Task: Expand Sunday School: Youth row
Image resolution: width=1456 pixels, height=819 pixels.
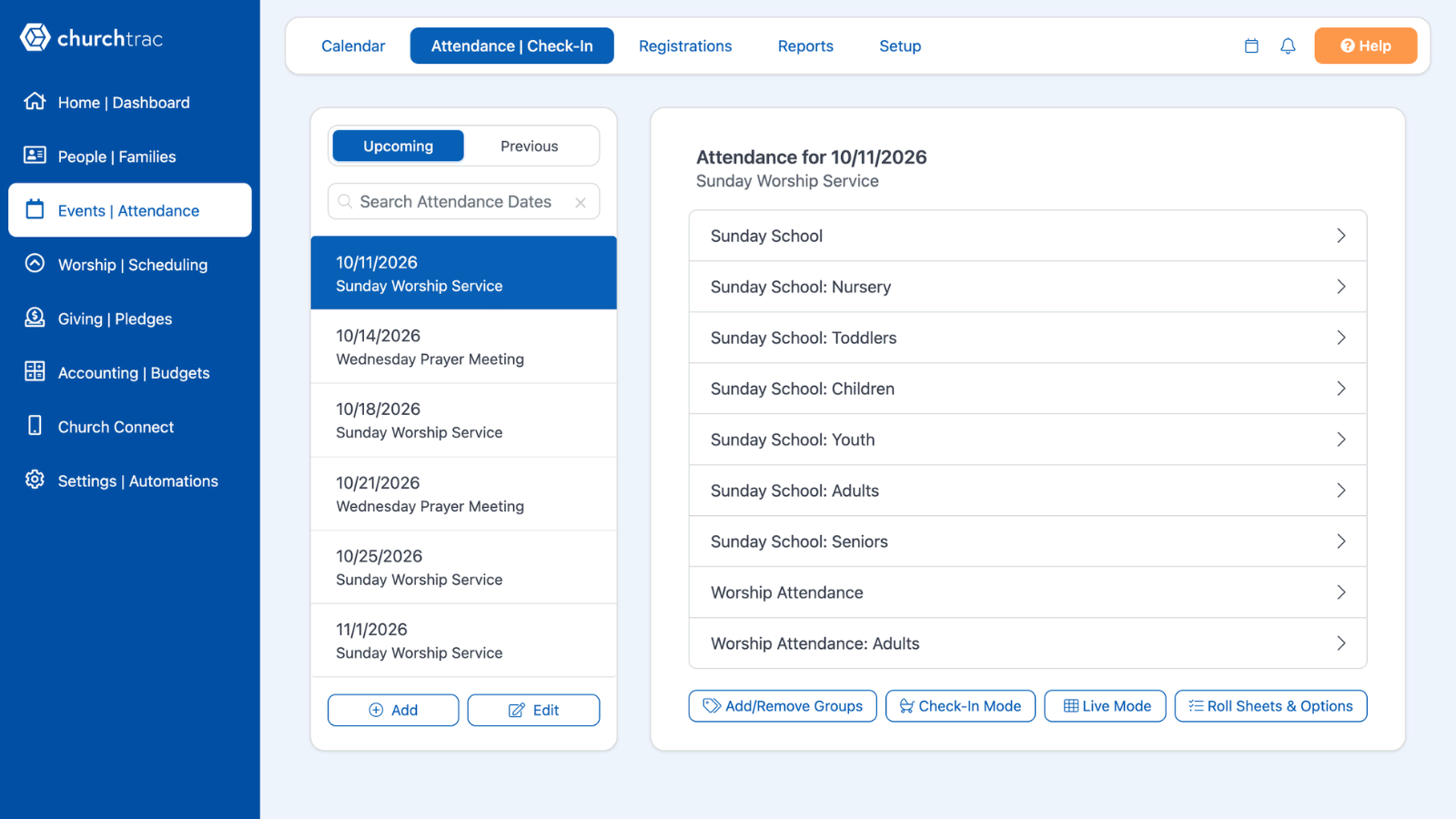Action: [x=1027, y=440]
